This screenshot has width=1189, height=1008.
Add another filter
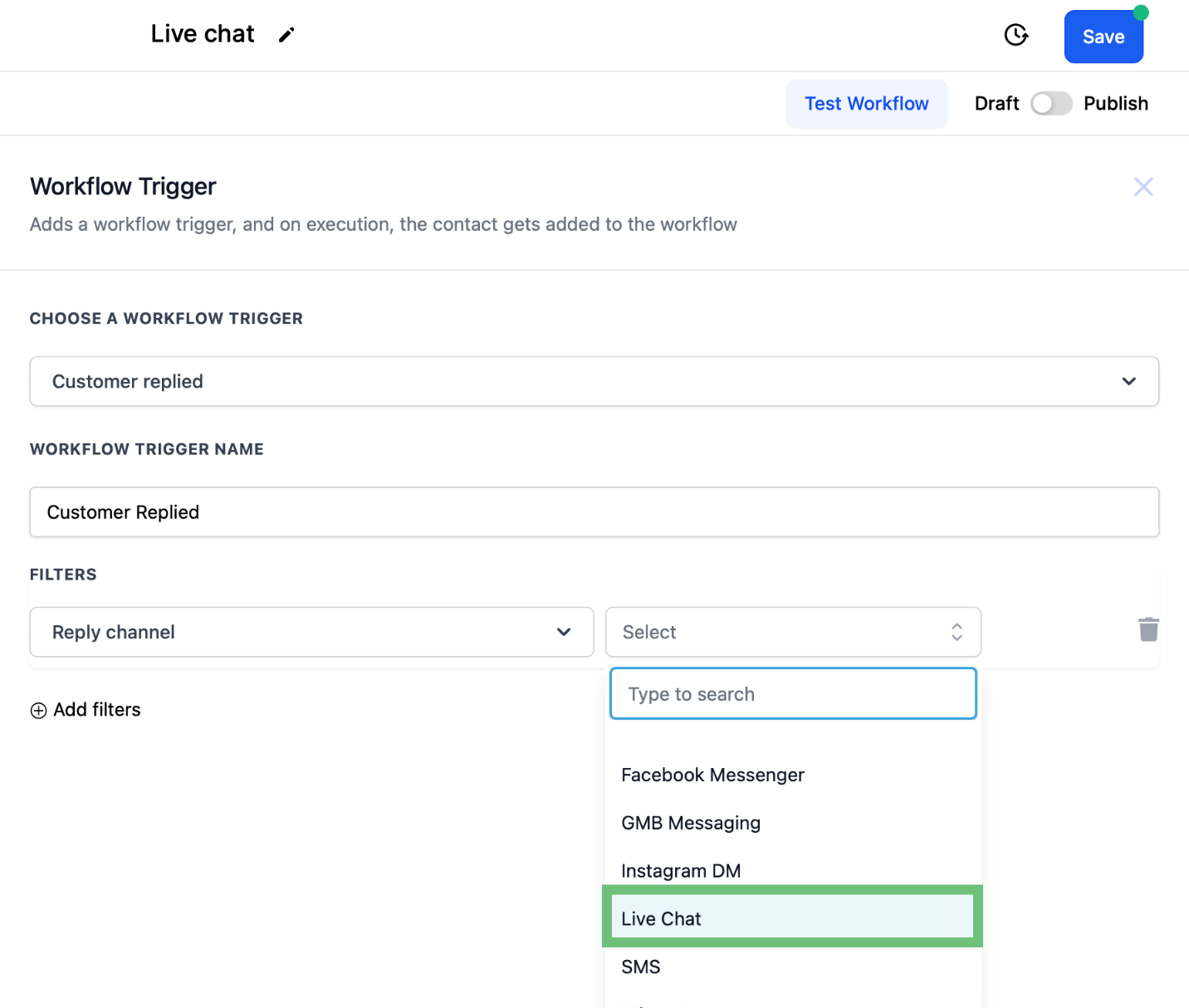[x=86, y=710]
